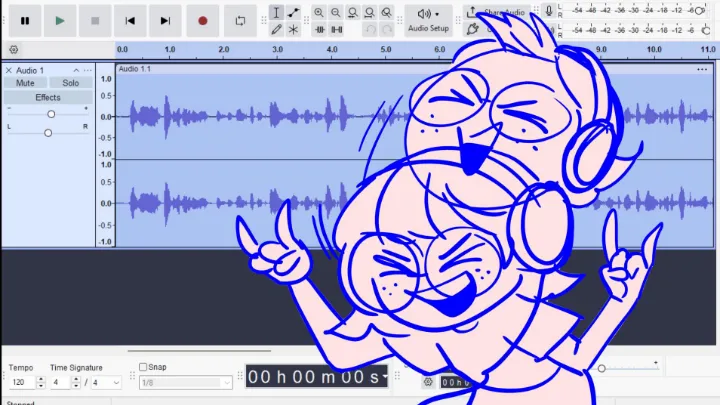Decrease tempo with the down stepper

point(41,385)
